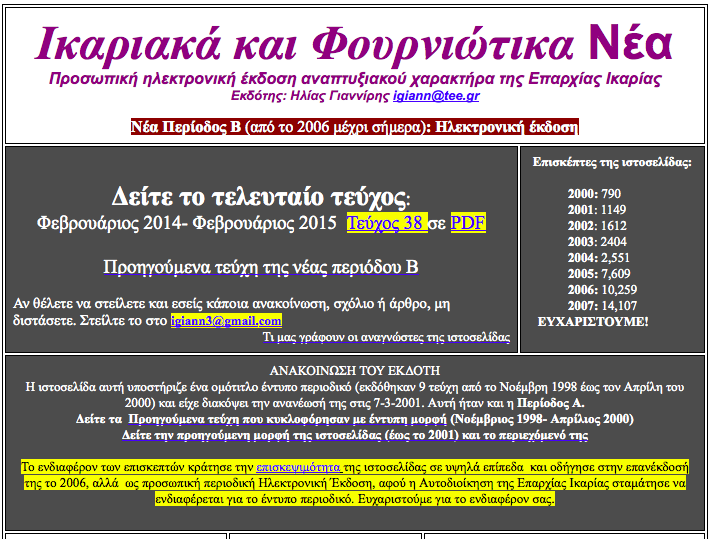713x539 pixels.
Task: Click the επισκεψιμότητα link in yellow text
Action: pyautogui.click(x=299, y=467)
